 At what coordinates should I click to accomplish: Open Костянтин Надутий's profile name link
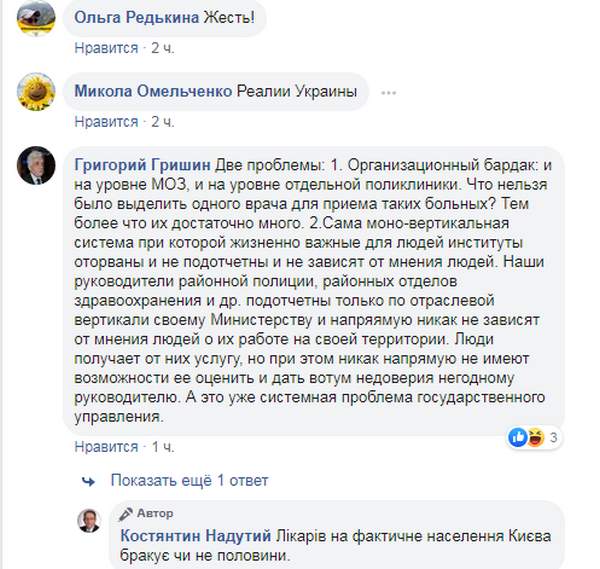(183, 535)
